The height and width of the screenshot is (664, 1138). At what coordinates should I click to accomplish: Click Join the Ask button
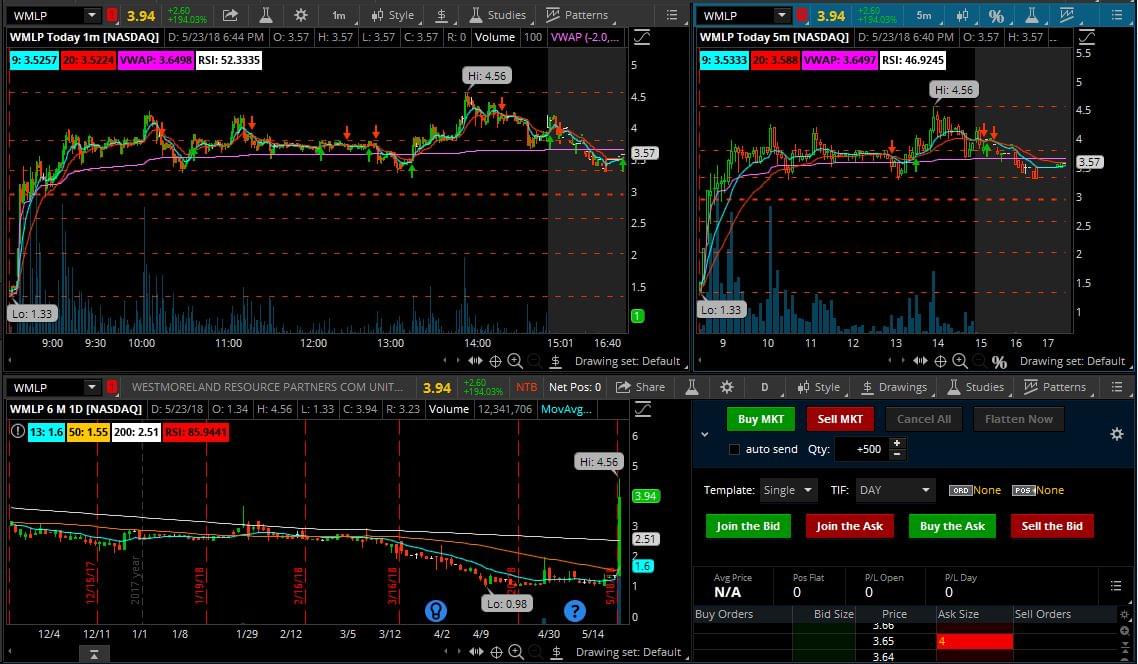pos(849,526)
